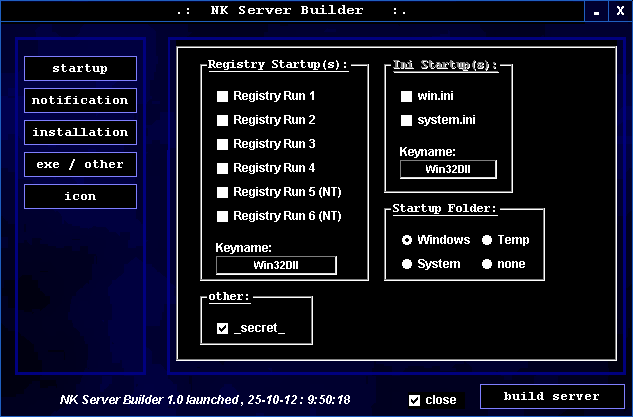
Task: Uncheck the _secret_ option
Action: 223,328
